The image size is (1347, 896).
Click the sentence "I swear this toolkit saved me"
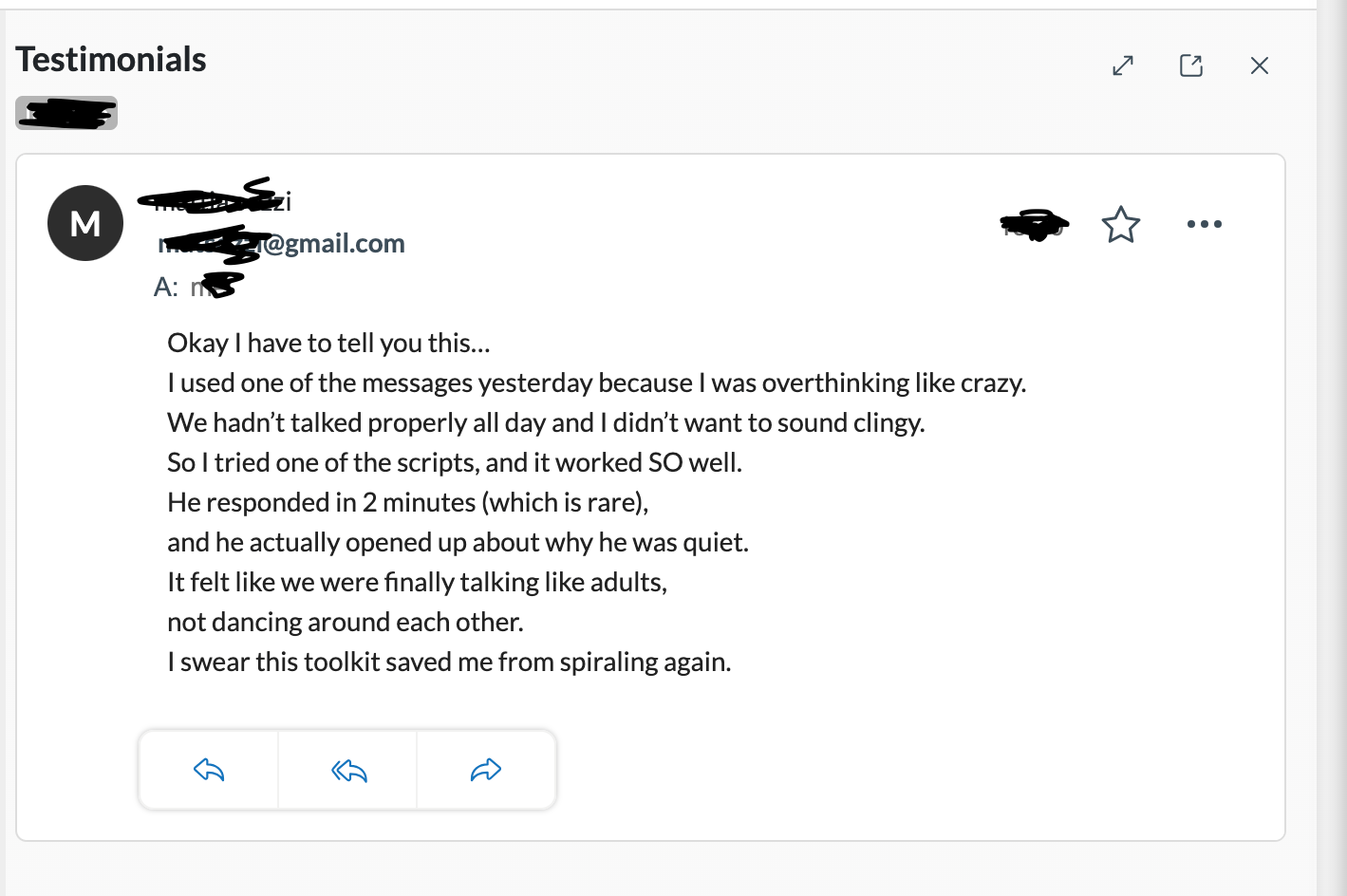[x=449, y=662]
